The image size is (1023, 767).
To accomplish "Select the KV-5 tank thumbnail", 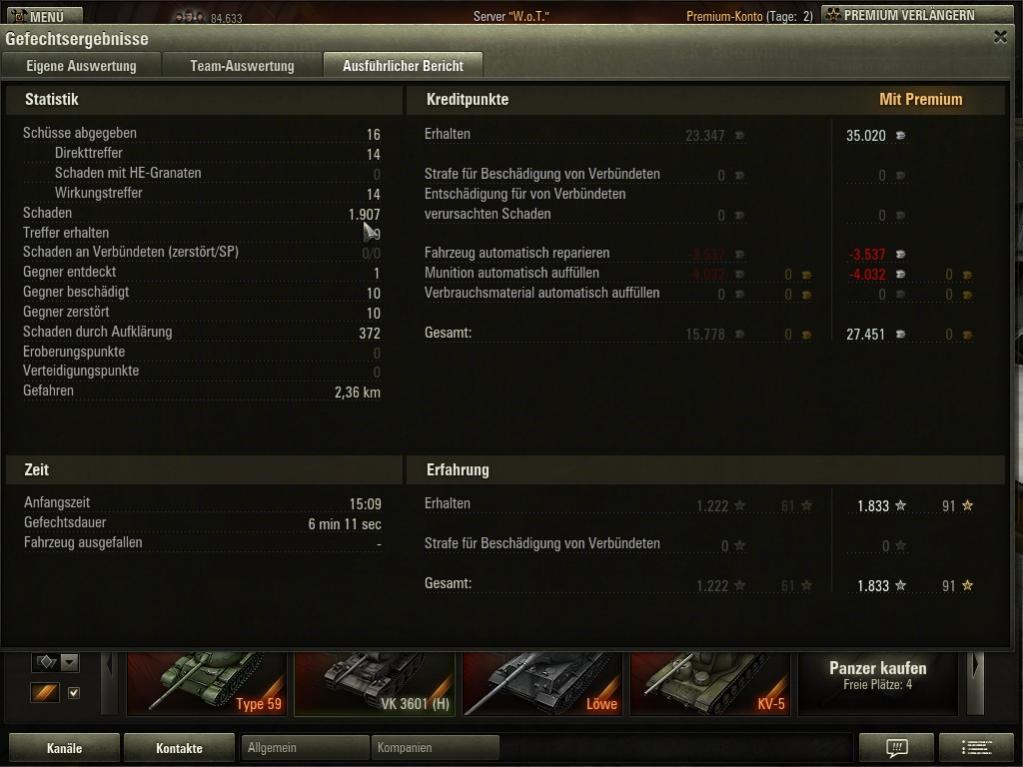I will point(710,682).
